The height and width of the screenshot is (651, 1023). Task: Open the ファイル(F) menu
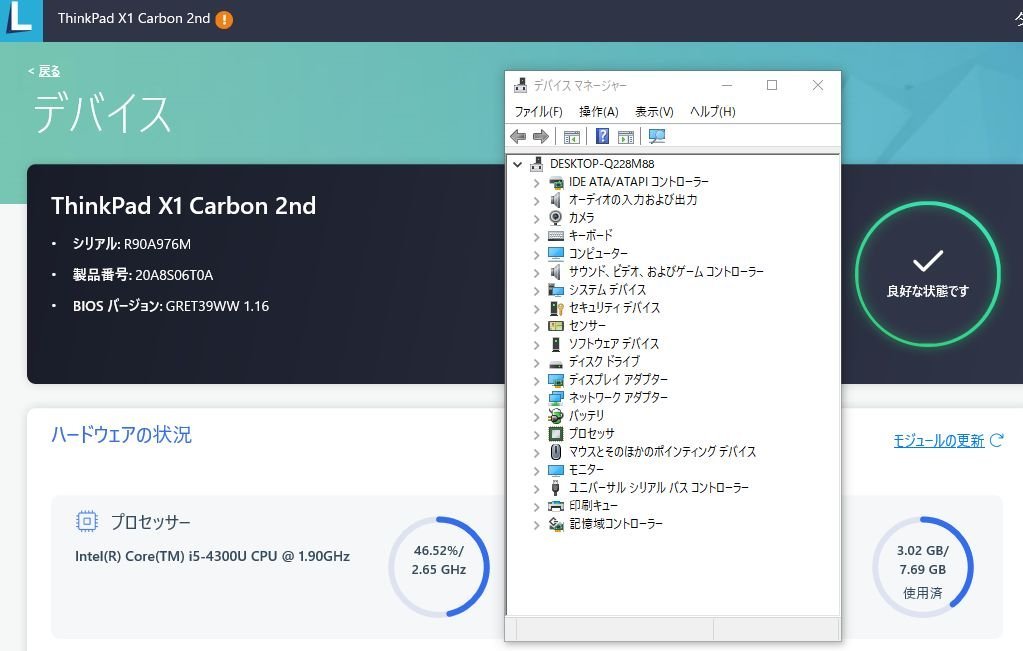(x=538, y=112)
